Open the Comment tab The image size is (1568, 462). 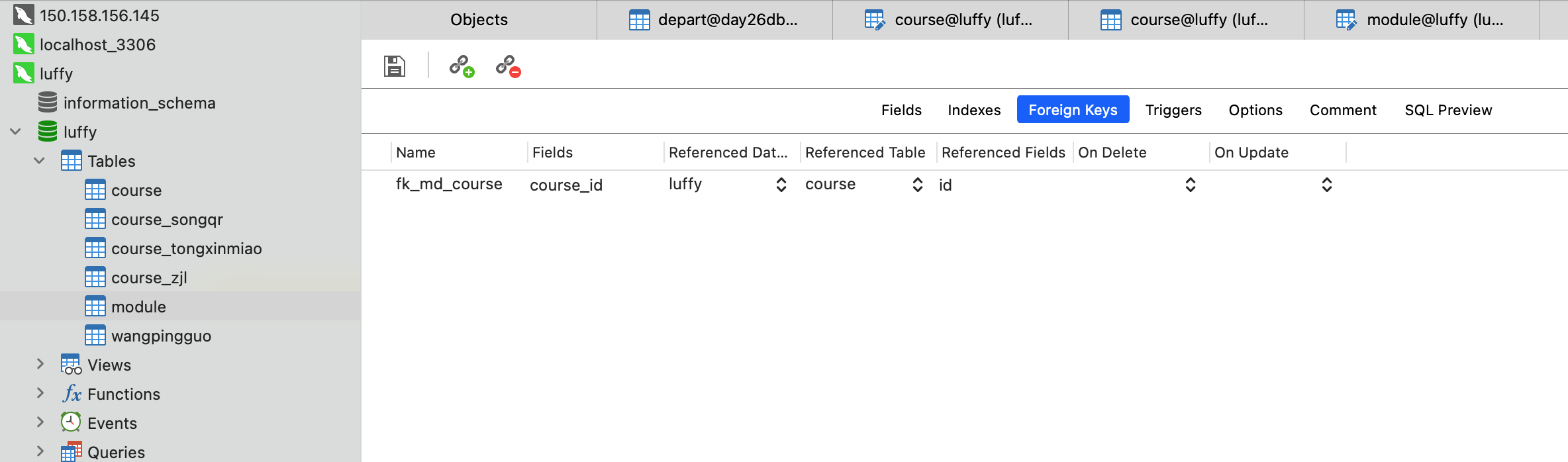1343,110
